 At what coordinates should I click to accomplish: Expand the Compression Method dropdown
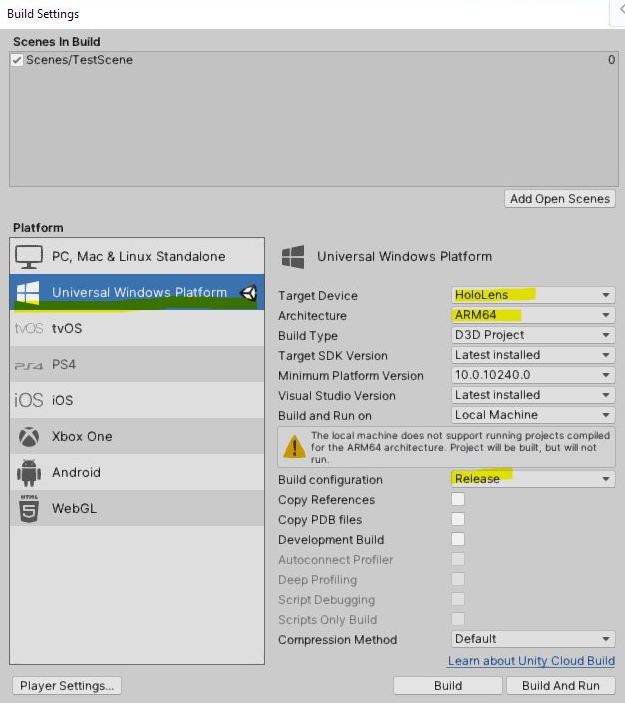point(533,639)
